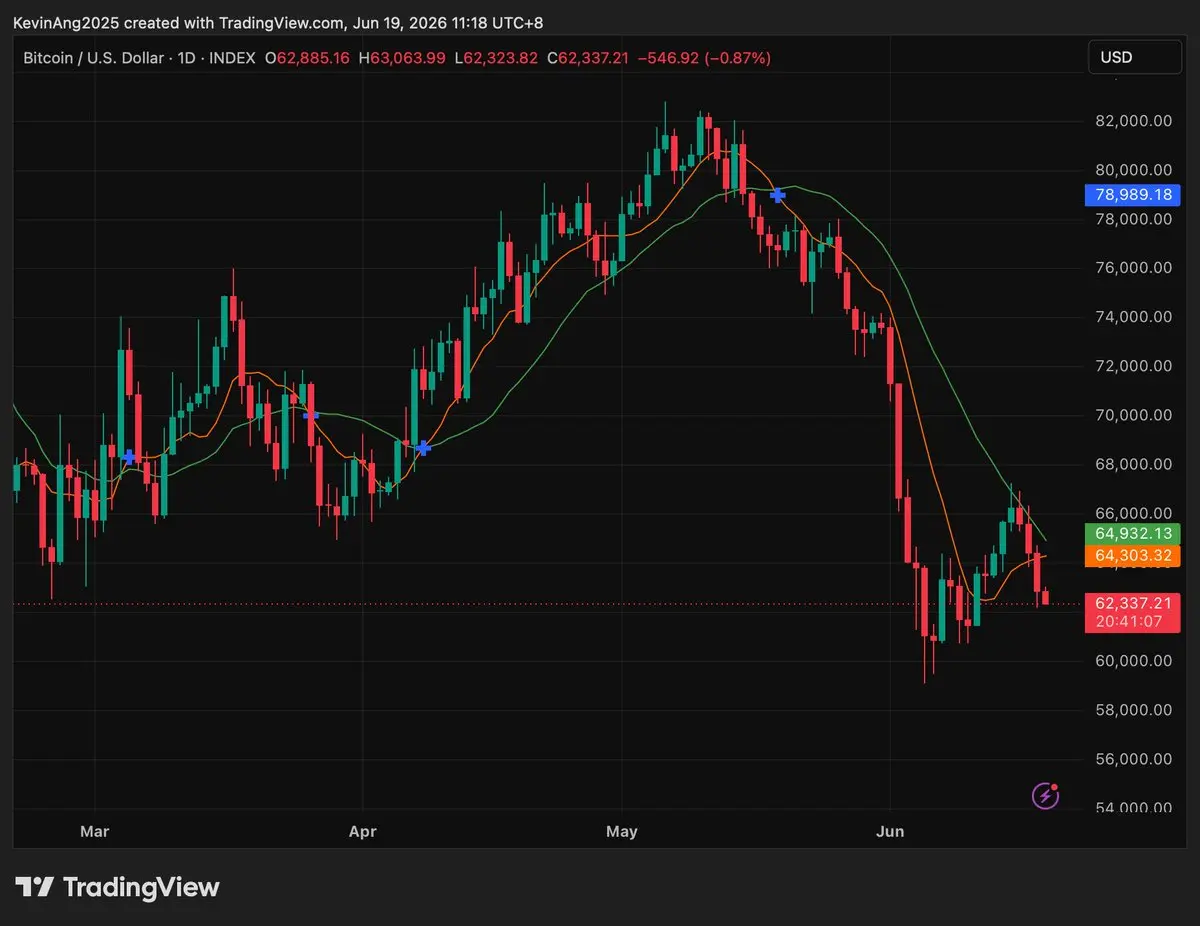The image size is (1200, 926).
Task: Click the 58,000.00 price axis label
Action: click(x=1134, y=710)
